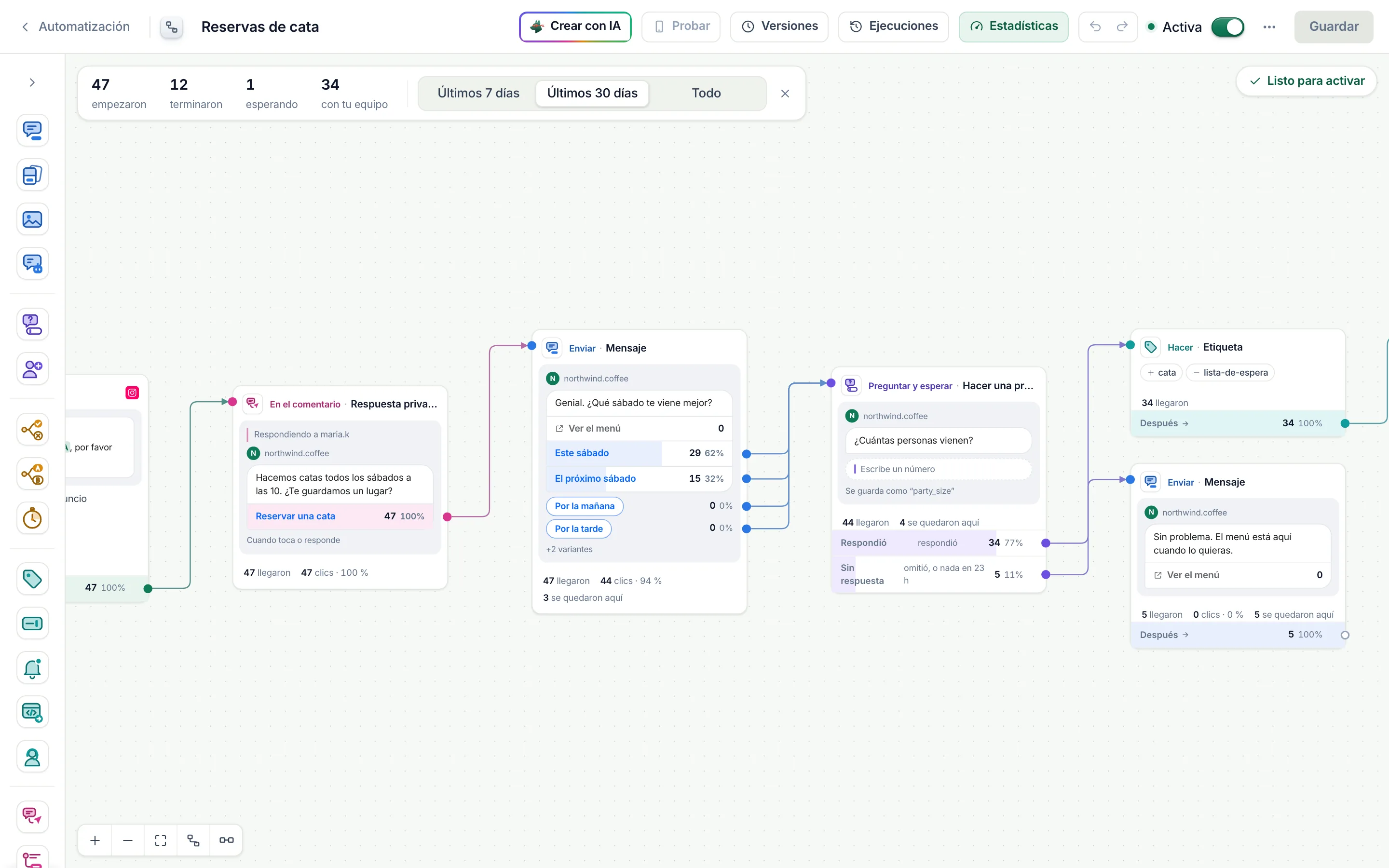This screenshot has height=868, width=1389.
Task: Select Últimos 7 días range
Action: [478, 93]
